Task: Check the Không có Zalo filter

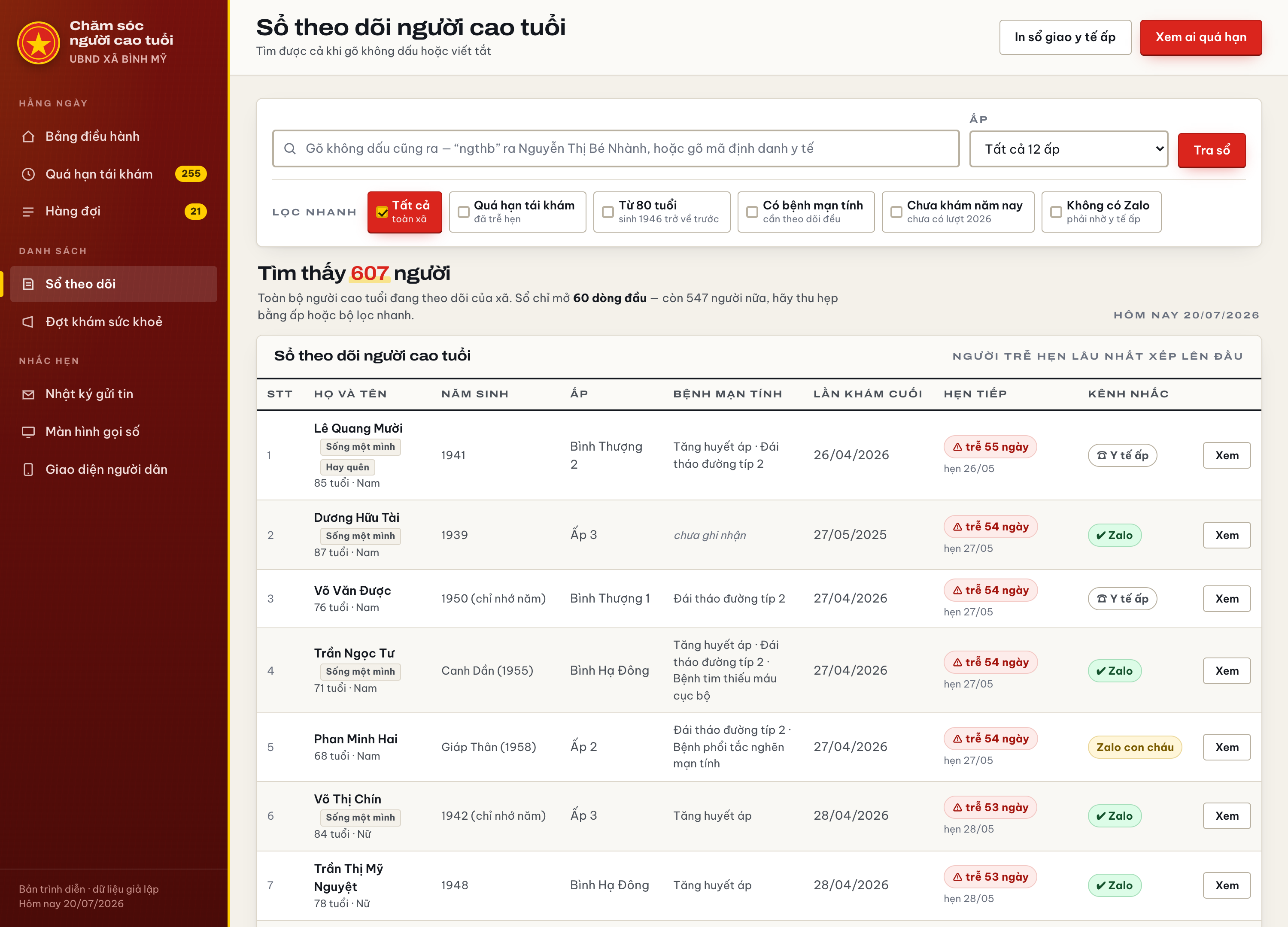Action: pyautogui.click(x=1056, y=212)
